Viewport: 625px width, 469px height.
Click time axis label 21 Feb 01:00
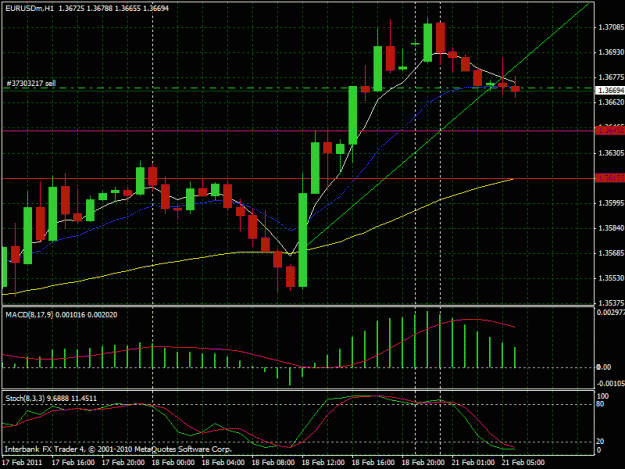(473, 463)
